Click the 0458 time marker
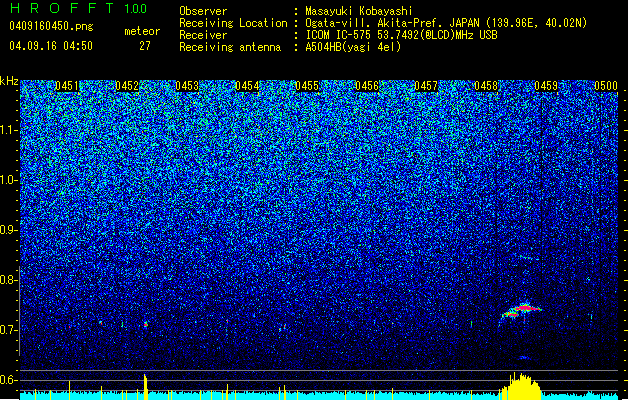This screenshot has width=629, height=400. click(486, 86)
